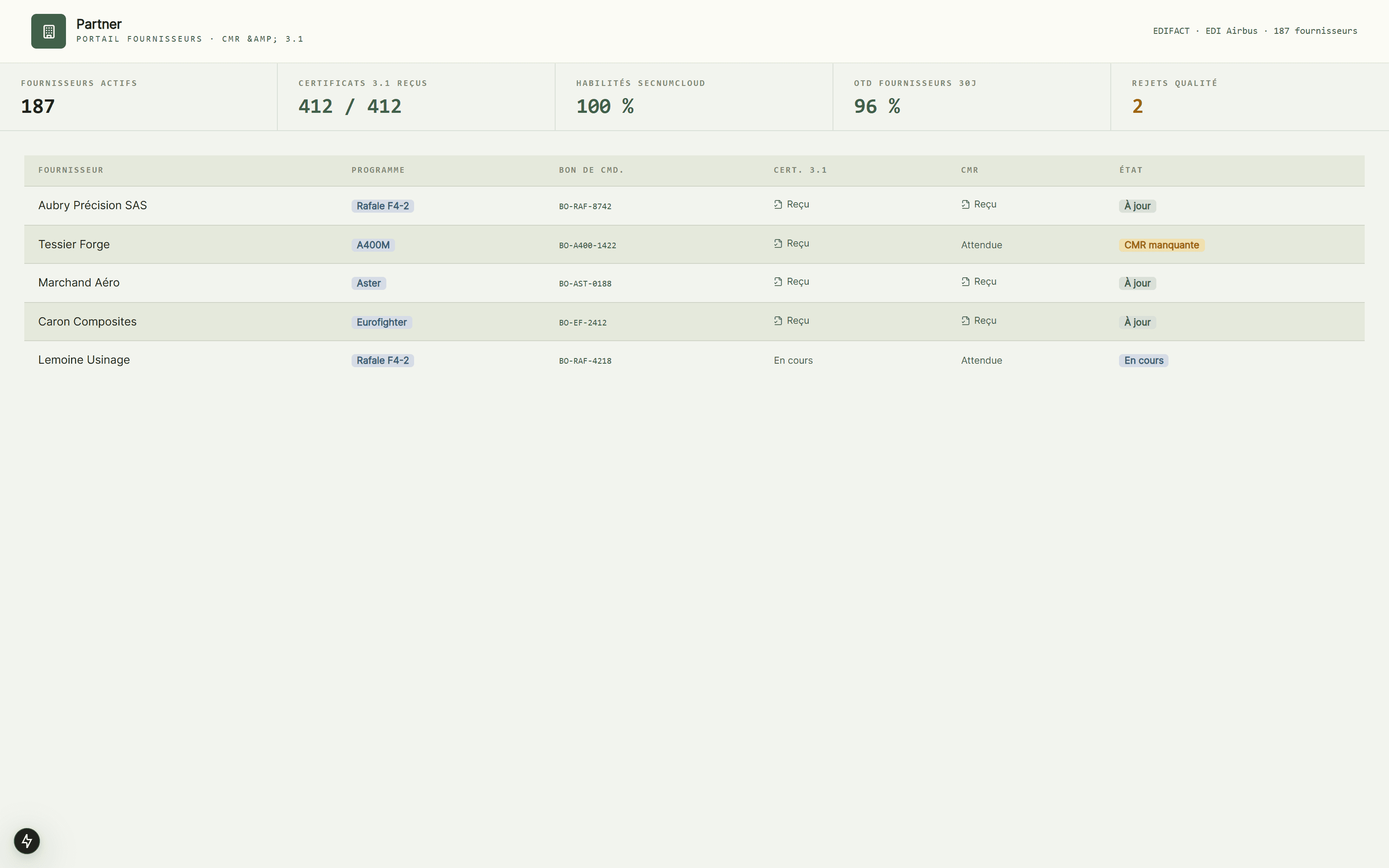The image size is (1389, 868).
Task: Click the CMR document icon for Aubry Précision SAS
Action: (x=965, y=204)
